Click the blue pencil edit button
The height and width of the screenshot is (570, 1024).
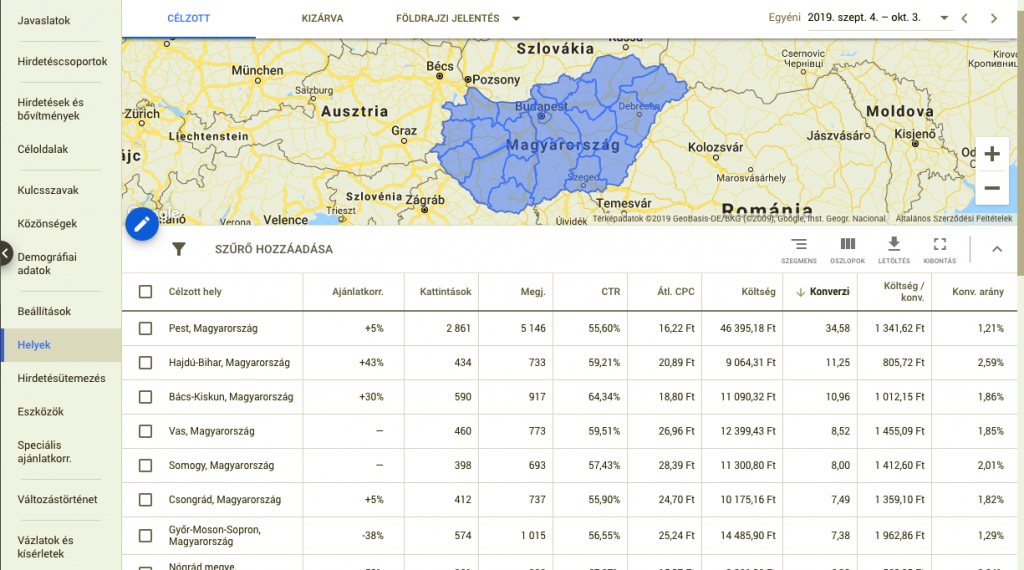pyautogui.click(x=142, y=224)
